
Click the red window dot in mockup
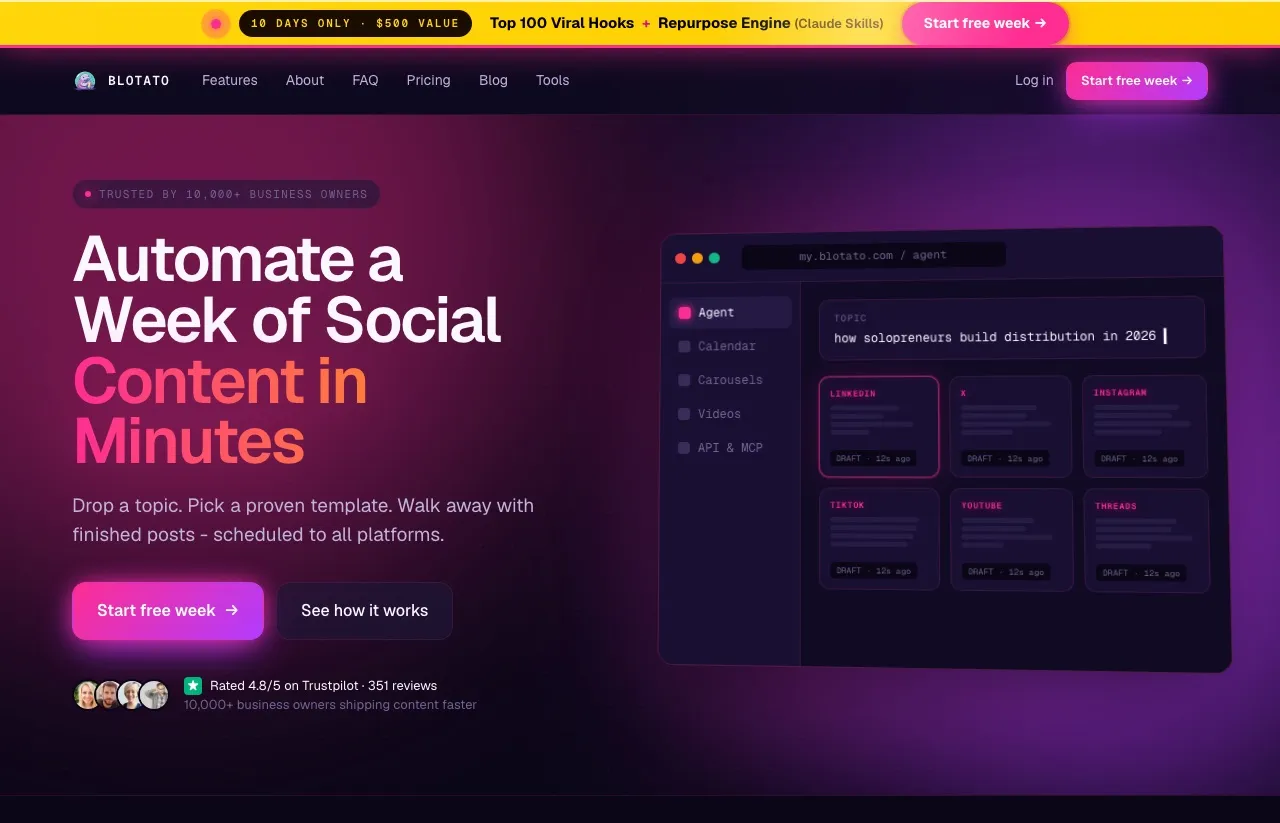681,258
